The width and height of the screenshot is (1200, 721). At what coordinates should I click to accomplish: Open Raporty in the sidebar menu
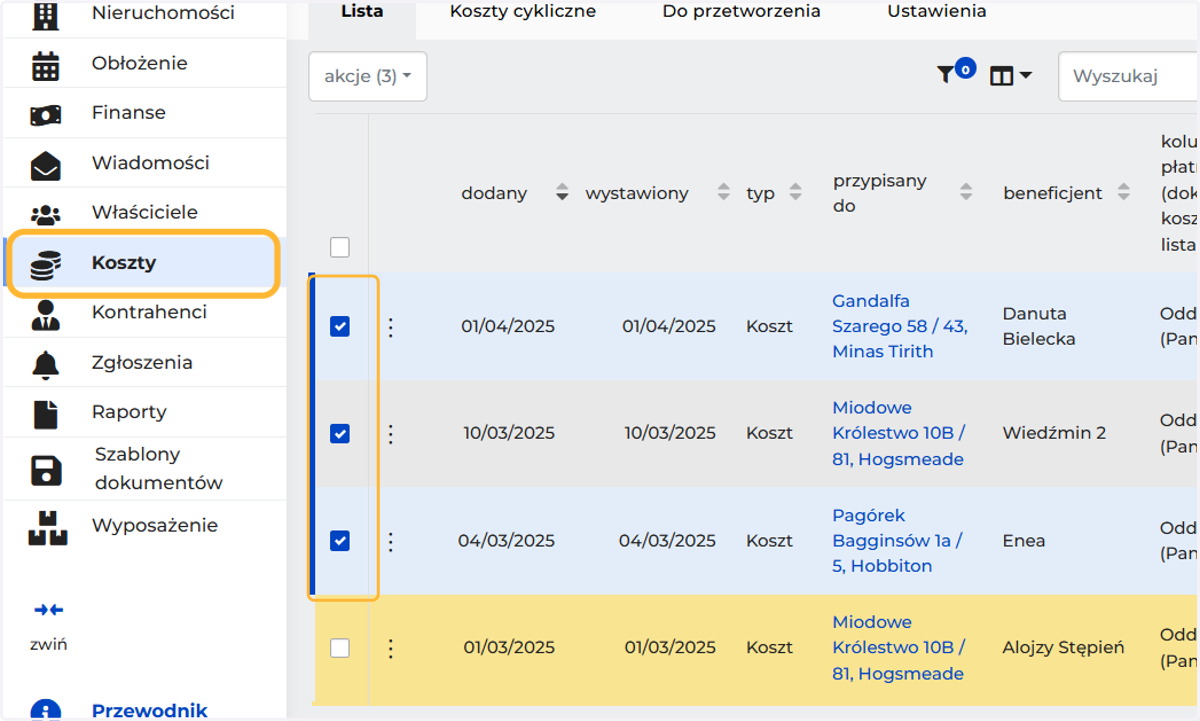point(129,412)
